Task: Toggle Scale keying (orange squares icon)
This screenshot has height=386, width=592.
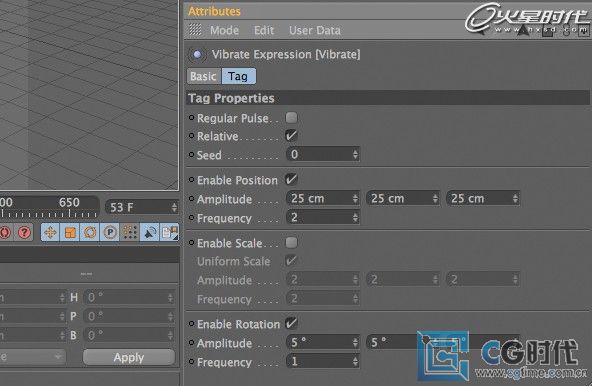Action: coord(70,232)
